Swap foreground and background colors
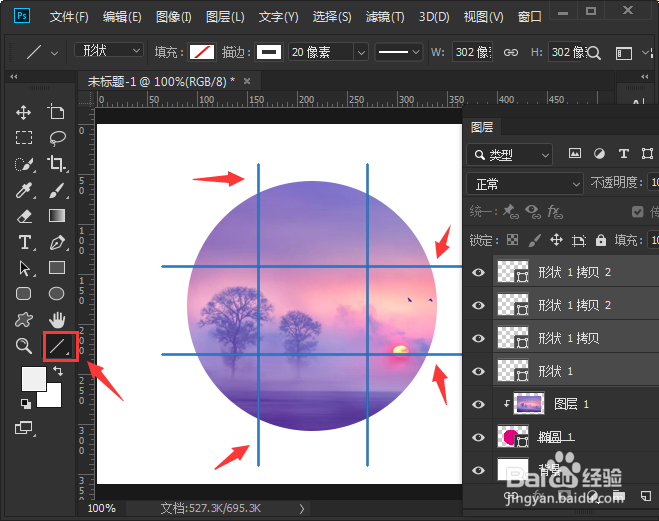The image size is (659, 521). click(58, 371)
